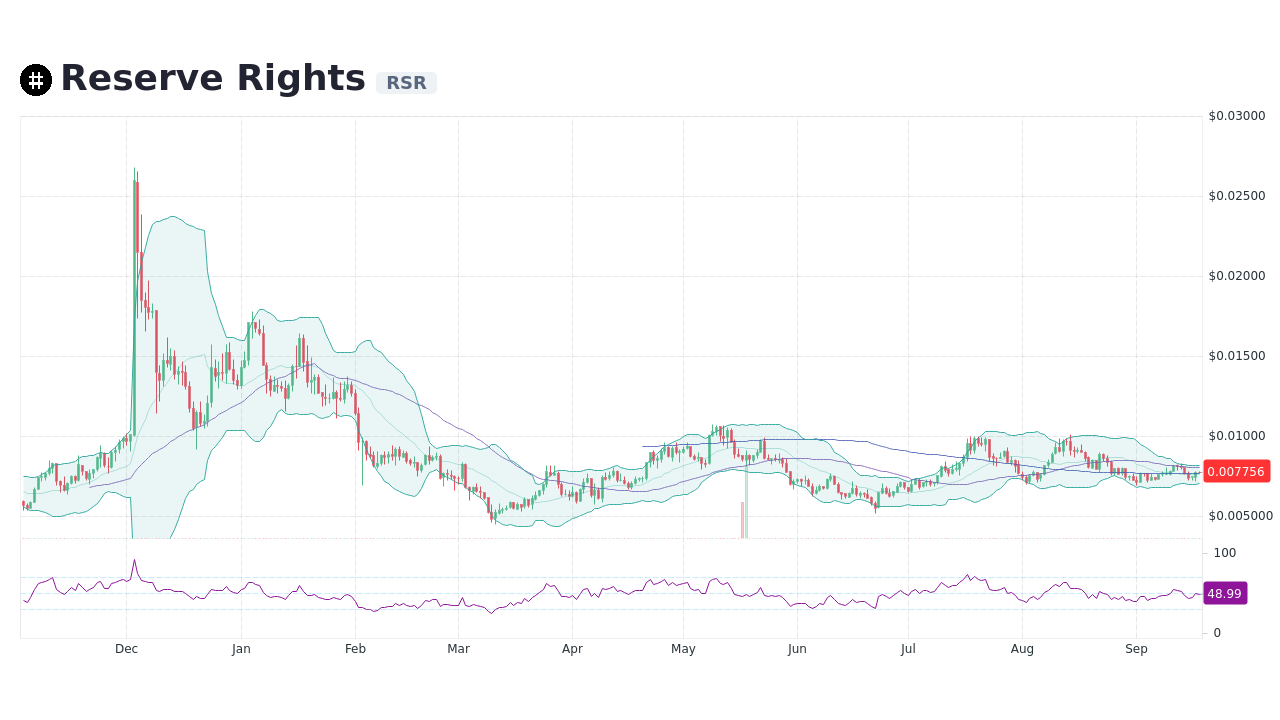The image size is (1280, 720).
Task: Click the RSI indicator line at its lowest dip
Action: tap(490, 614)
